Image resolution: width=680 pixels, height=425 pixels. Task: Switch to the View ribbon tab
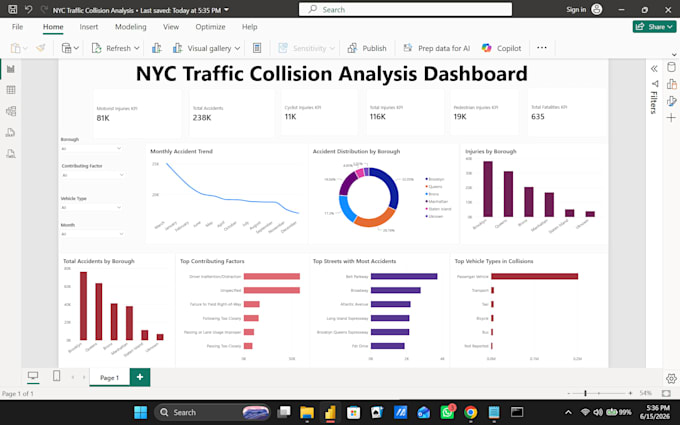tap(171, 27)
